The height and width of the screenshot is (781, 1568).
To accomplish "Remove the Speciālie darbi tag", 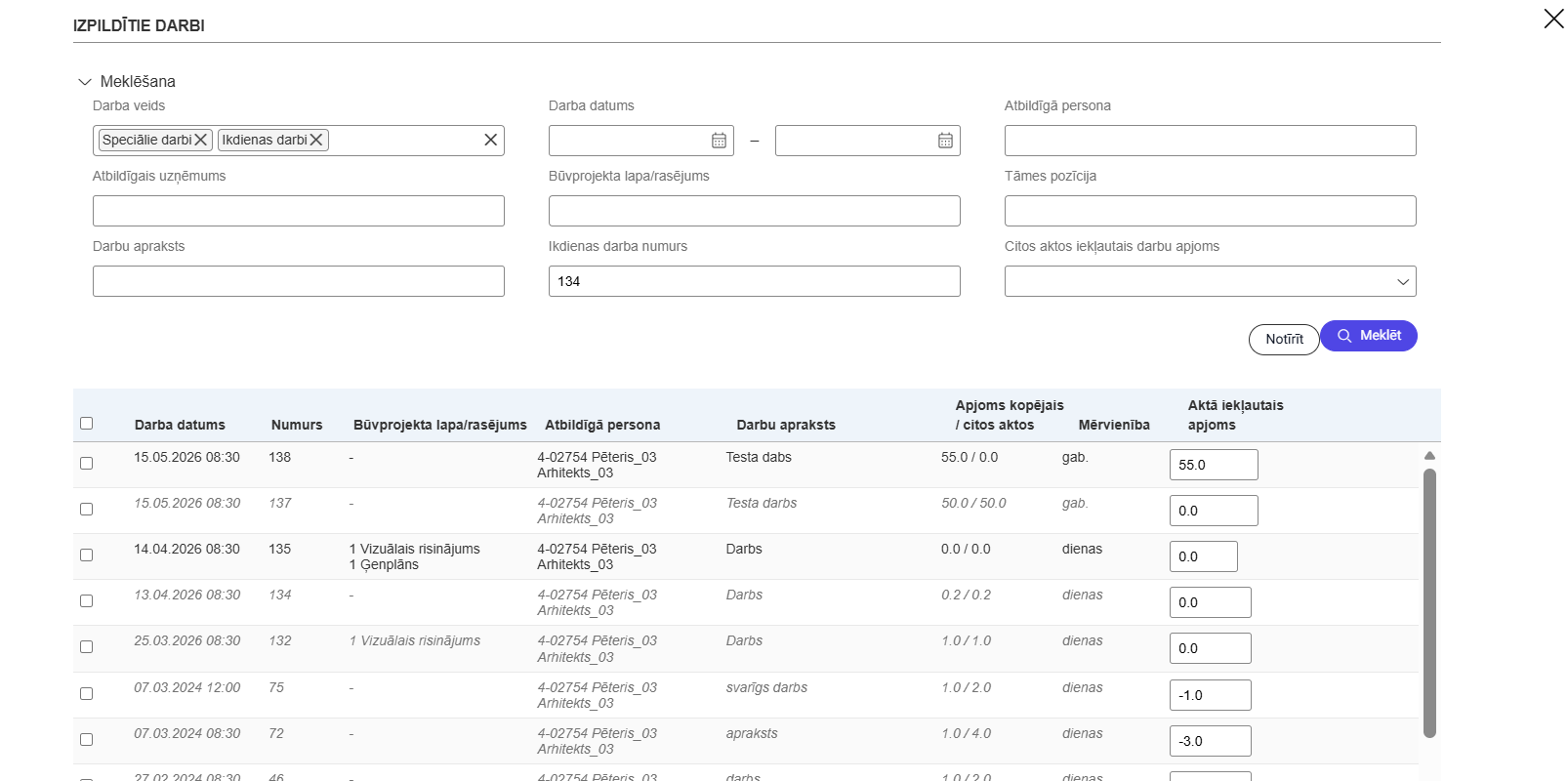I will pos(200,140).
